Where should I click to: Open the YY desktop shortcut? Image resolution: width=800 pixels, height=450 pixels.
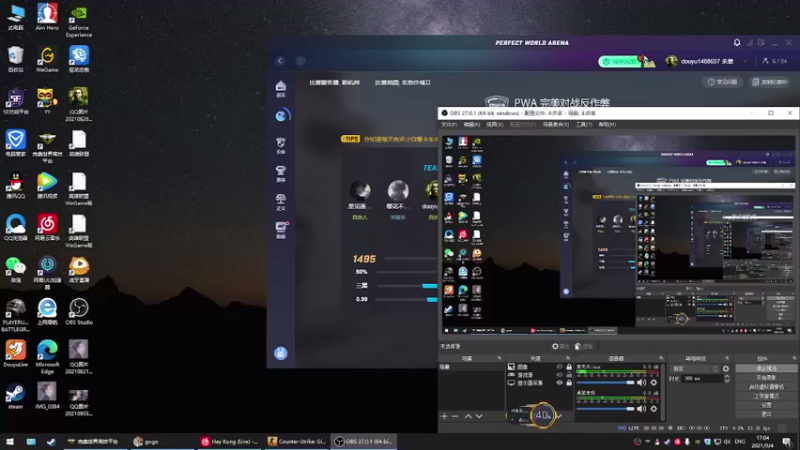(x=47, y=101)
